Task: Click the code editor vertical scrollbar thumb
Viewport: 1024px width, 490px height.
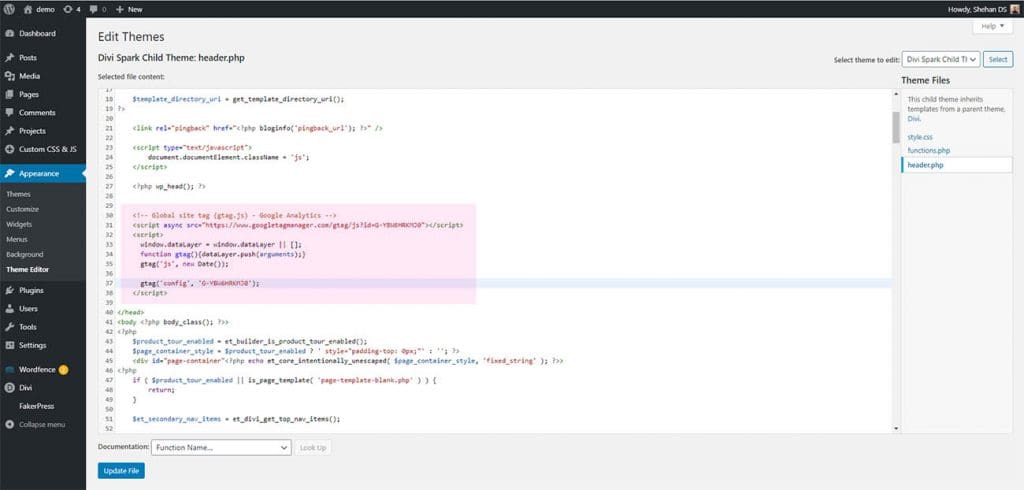Action: click(896, 127)
